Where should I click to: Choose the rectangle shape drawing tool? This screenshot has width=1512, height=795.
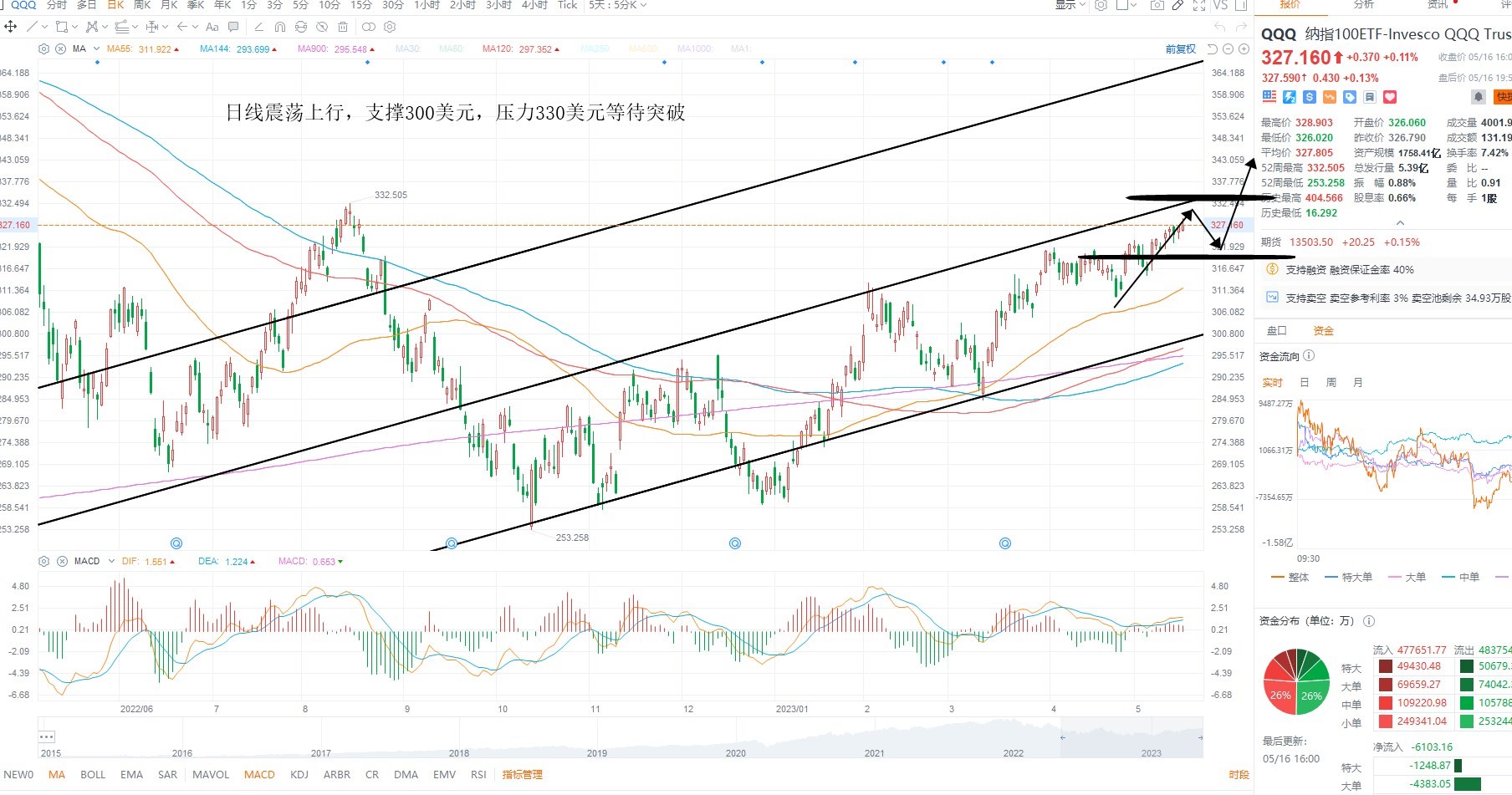[x=61, y=27]
